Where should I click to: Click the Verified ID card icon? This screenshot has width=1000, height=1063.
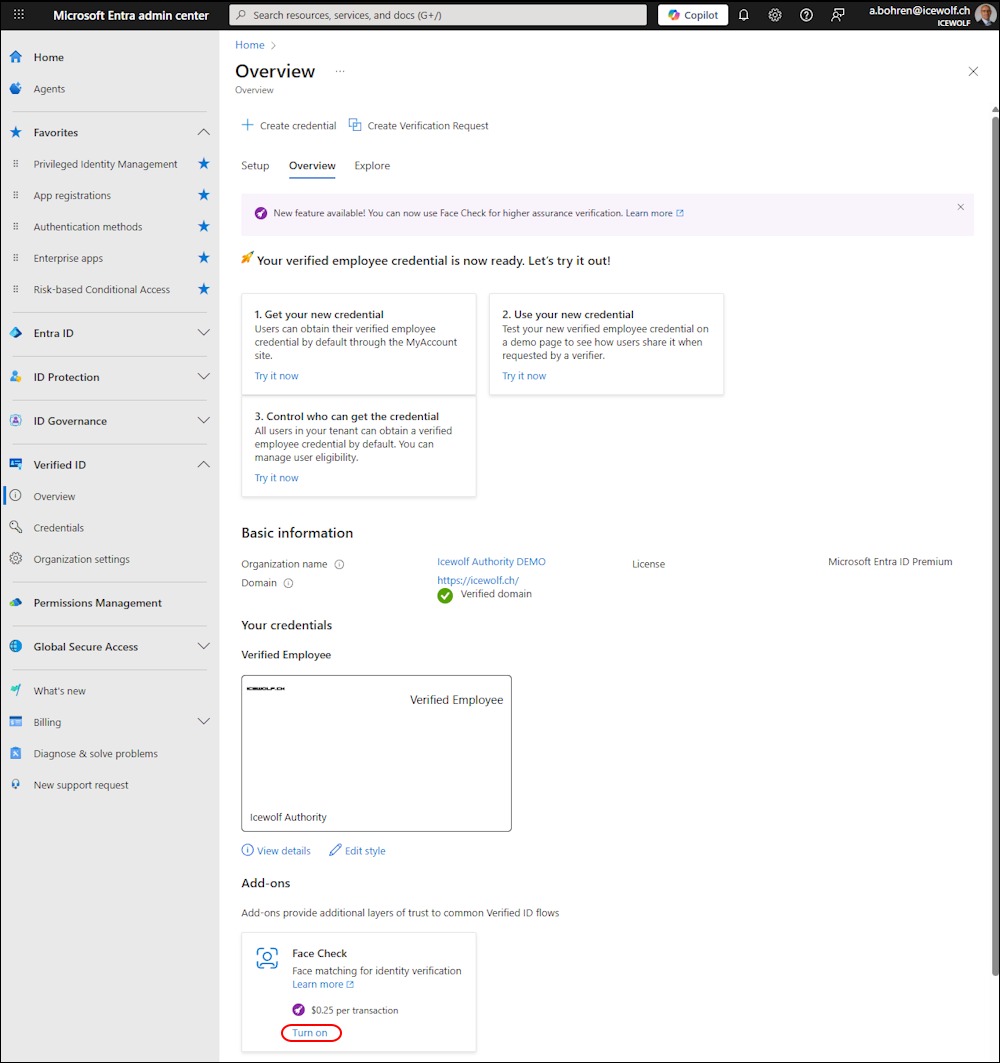pyautogui.click(x=16, y=464)
